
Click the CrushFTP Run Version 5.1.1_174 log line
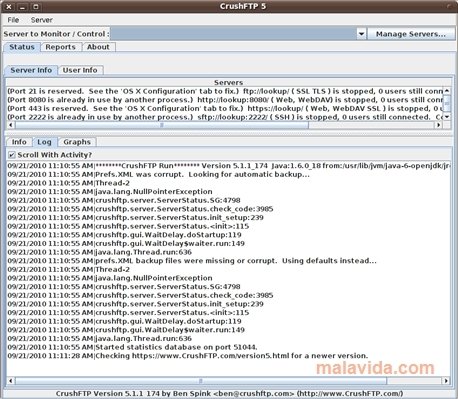tap(228, 166)
